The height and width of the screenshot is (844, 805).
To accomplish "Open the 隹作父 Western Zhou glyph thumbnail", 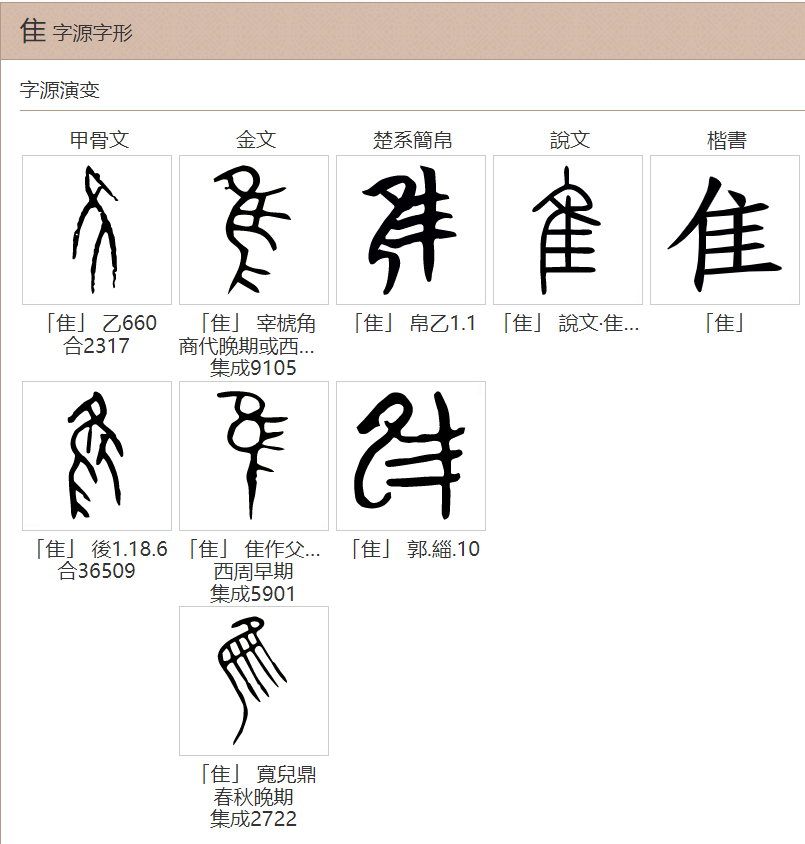I will [253, 455].
